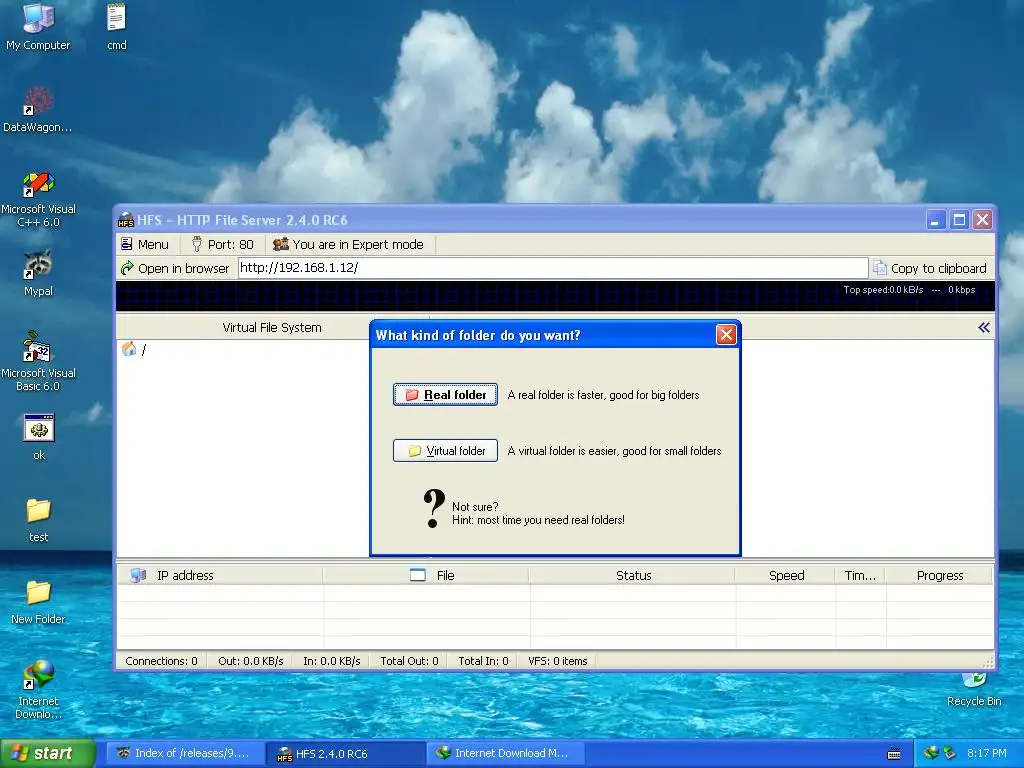Viewport: 1024px width, 768px height.
Task: Click 'A virtual folder is easier' description
Action: point(614,451)
